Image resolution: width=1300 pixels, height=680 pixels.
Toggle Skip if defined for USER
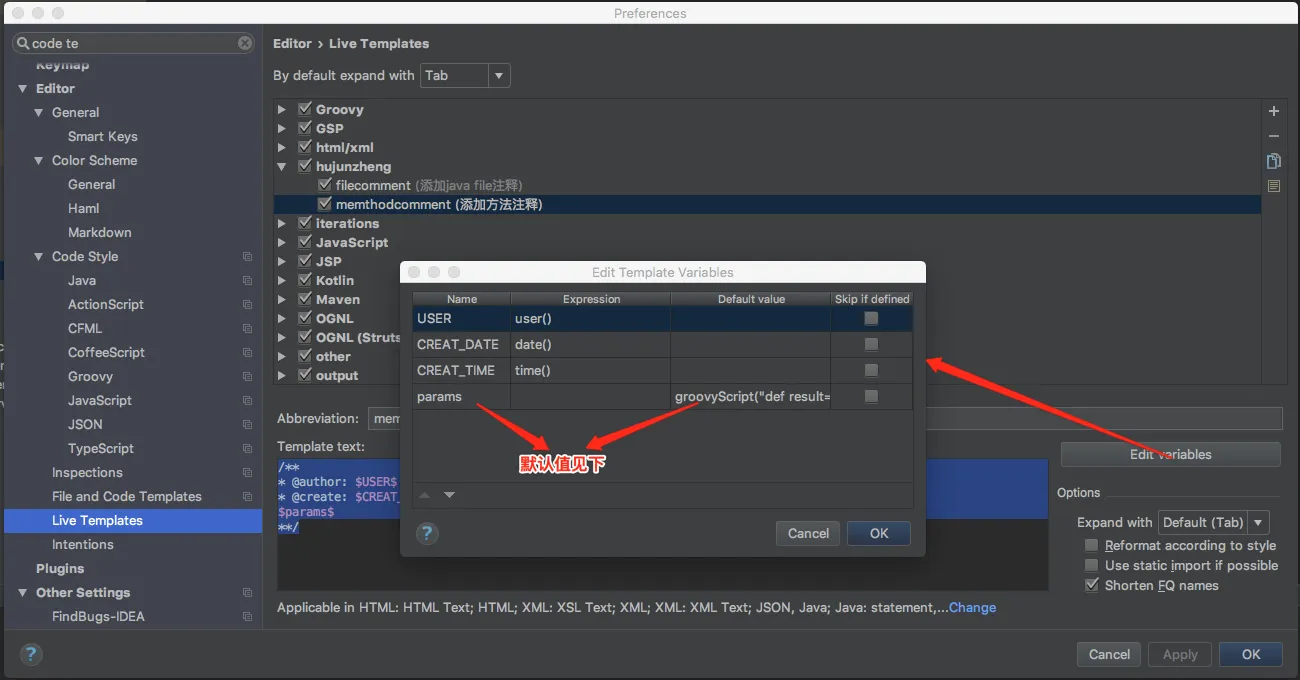[x=871, y=318]
